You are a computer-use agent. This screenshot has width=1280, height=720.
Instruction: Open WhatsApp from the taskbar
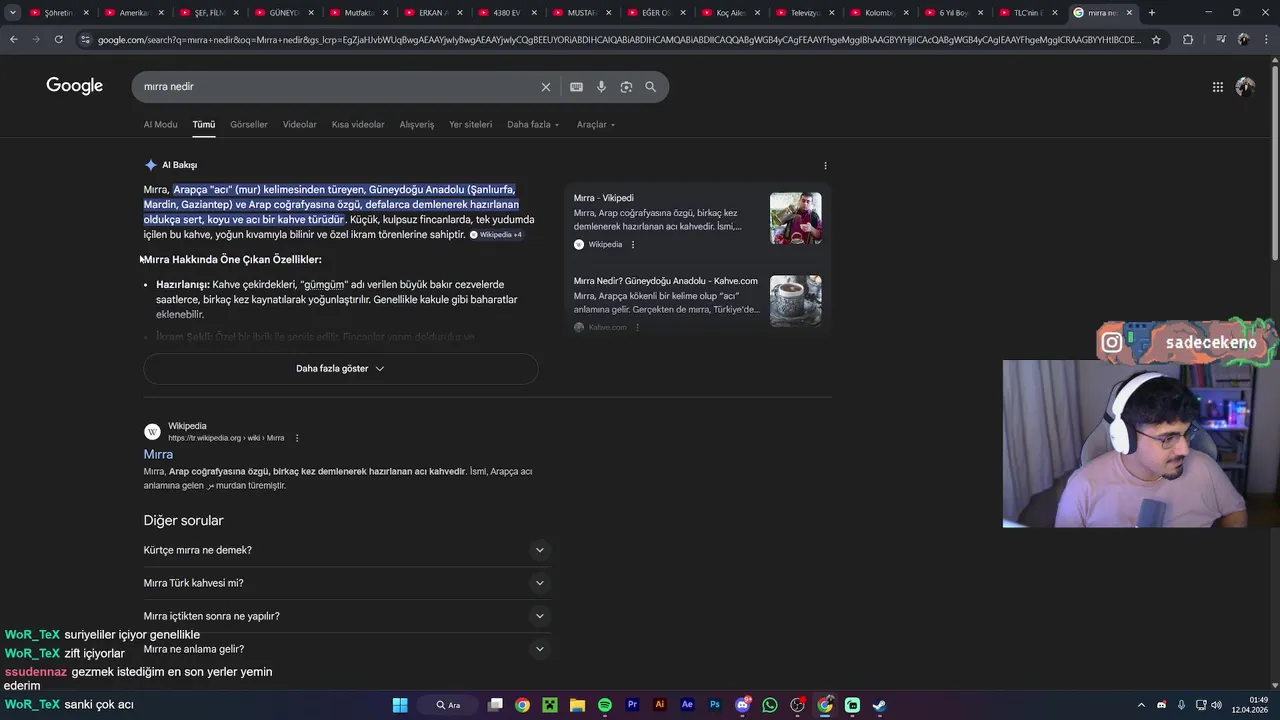[x=769, y=705]
